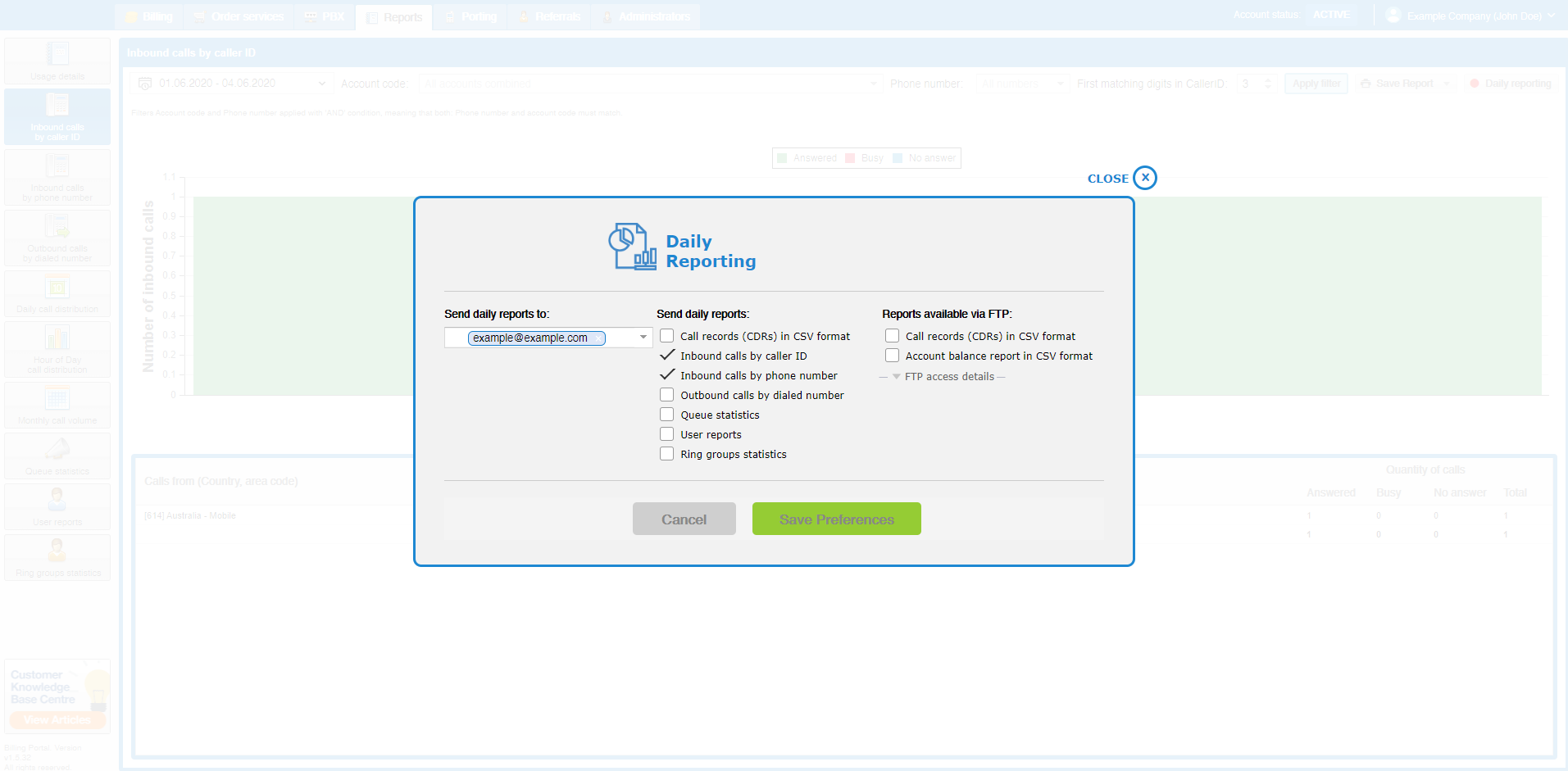The height and width of the screenshot is (771, 1568).
Task: Click the Daily reporting button
Action: click(x=1511, y=84)
